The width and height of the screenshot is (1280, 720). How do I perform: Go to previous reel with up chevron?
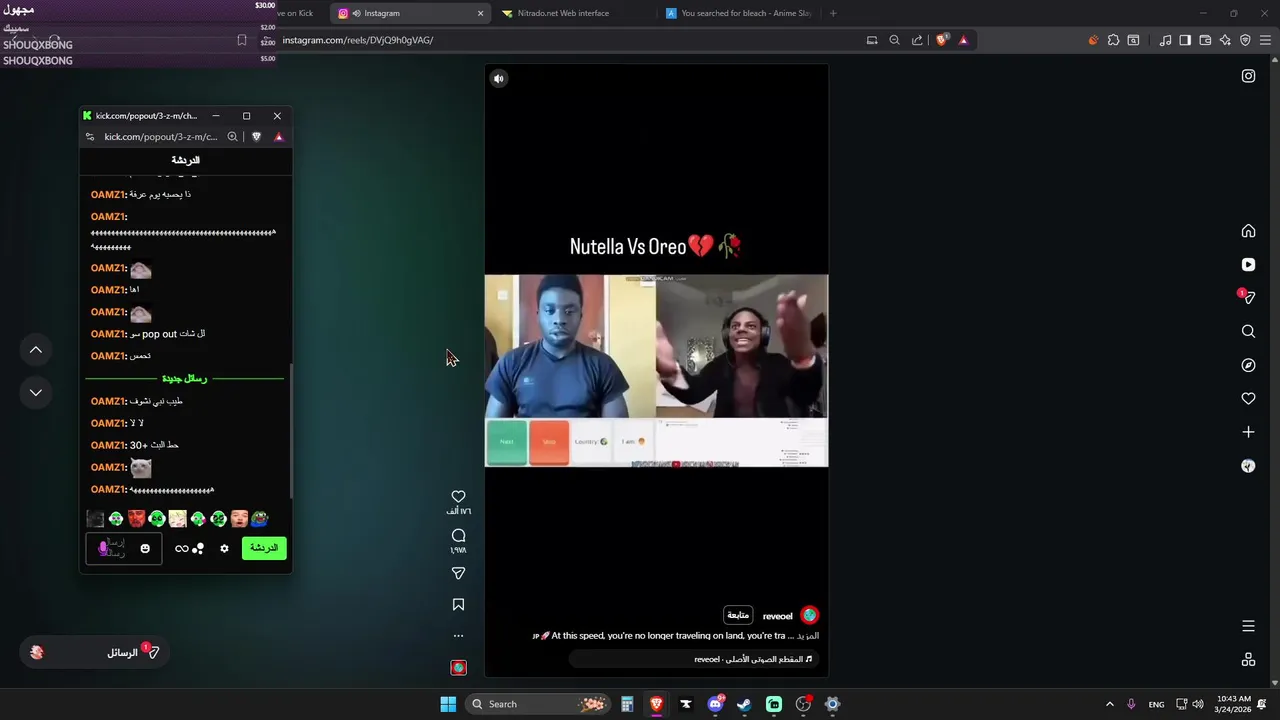click(35, 349)
